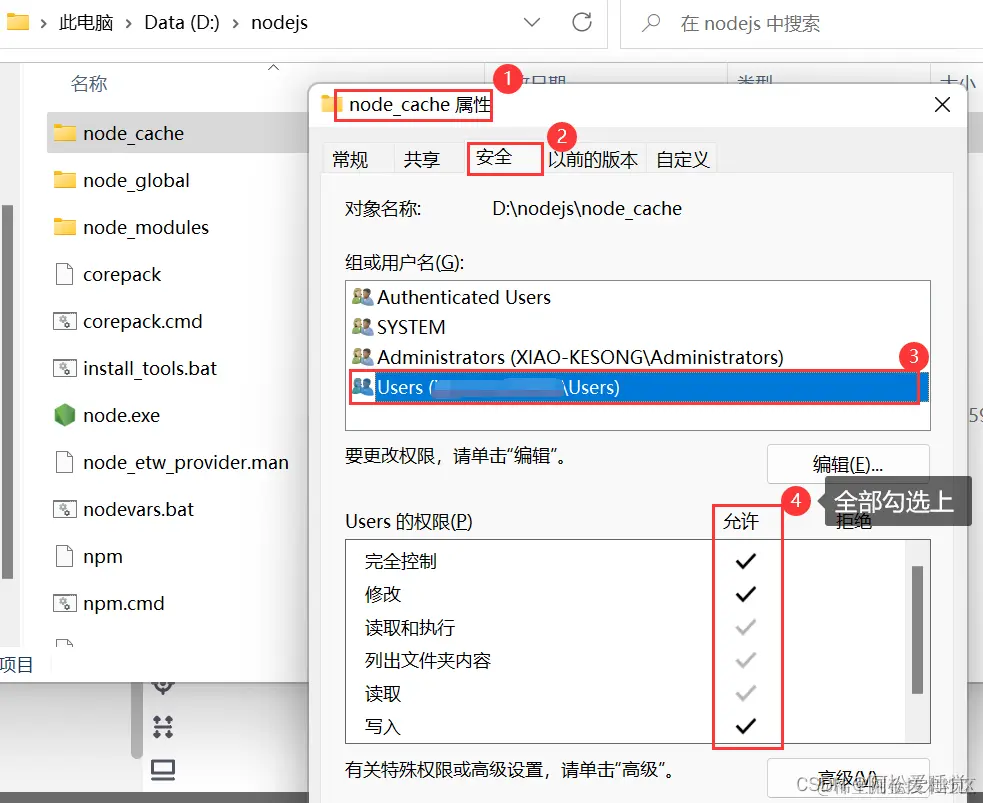Click the install_tools.bat file icon
Viewport: 983px width, 803px height.
(65, 368)
